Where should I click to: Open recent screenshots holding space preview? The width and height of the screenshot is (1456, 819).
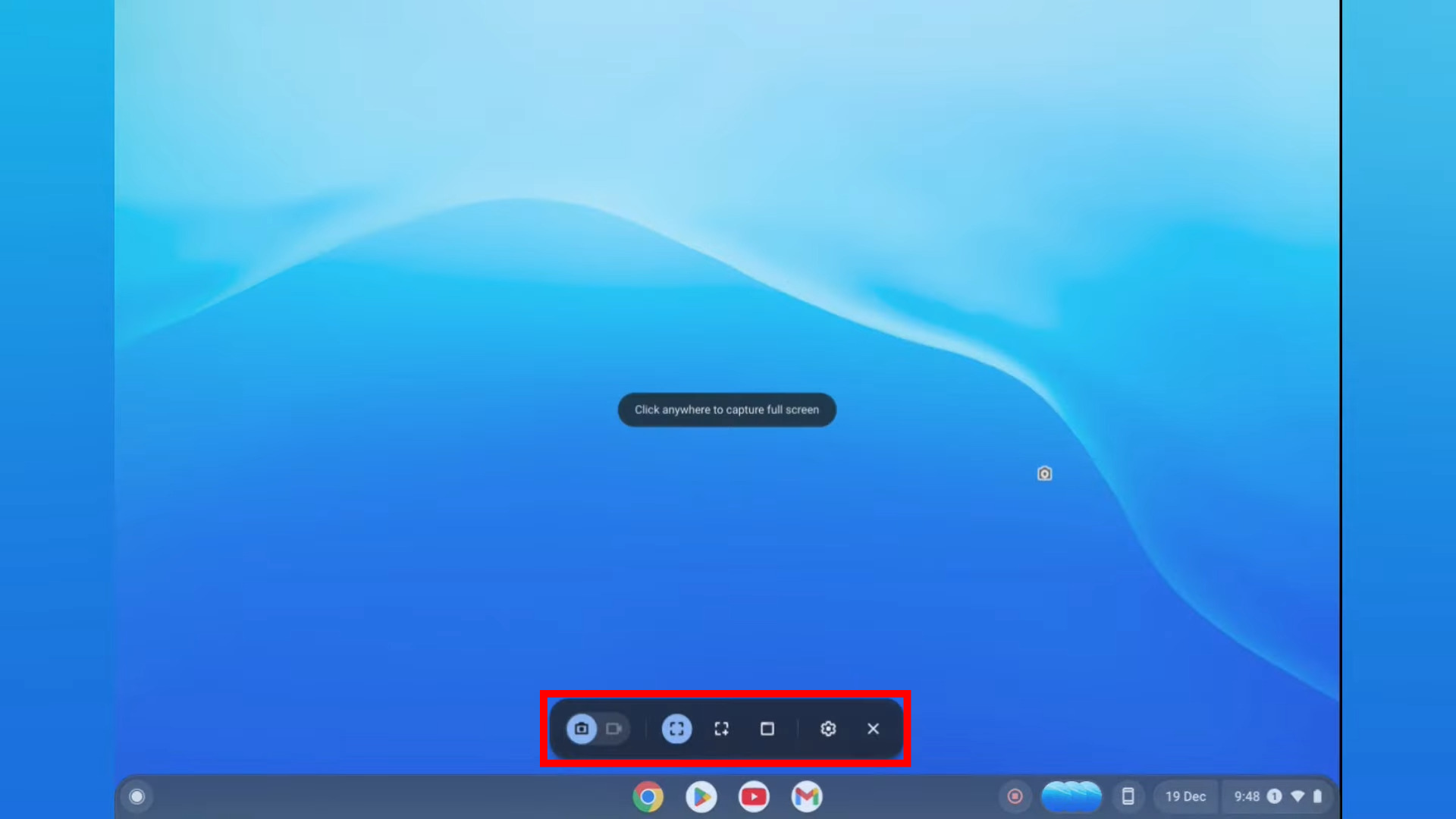pos(1071,796)
